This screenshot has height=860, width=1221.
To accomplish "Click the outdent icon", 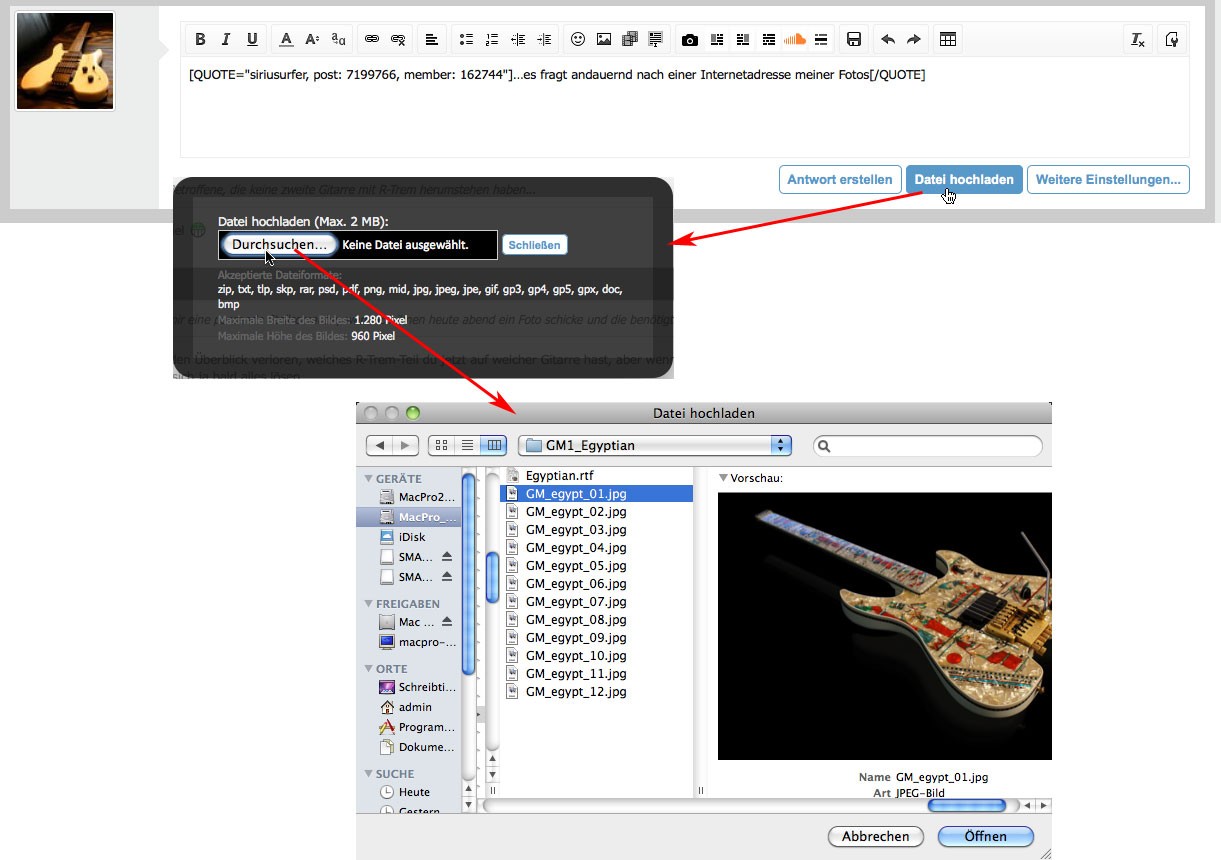I will [518, 40].
